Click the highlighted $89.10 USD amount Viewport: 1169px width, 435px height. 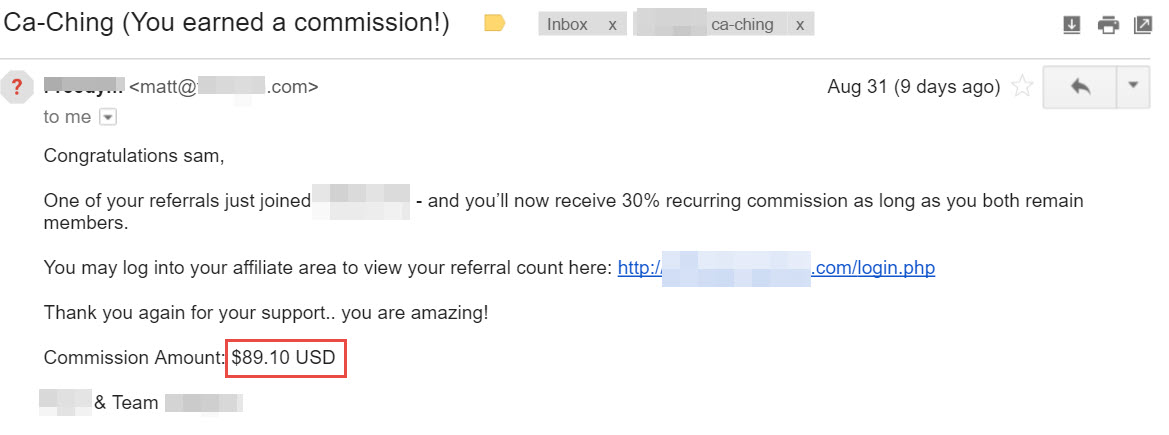point(286,358)
